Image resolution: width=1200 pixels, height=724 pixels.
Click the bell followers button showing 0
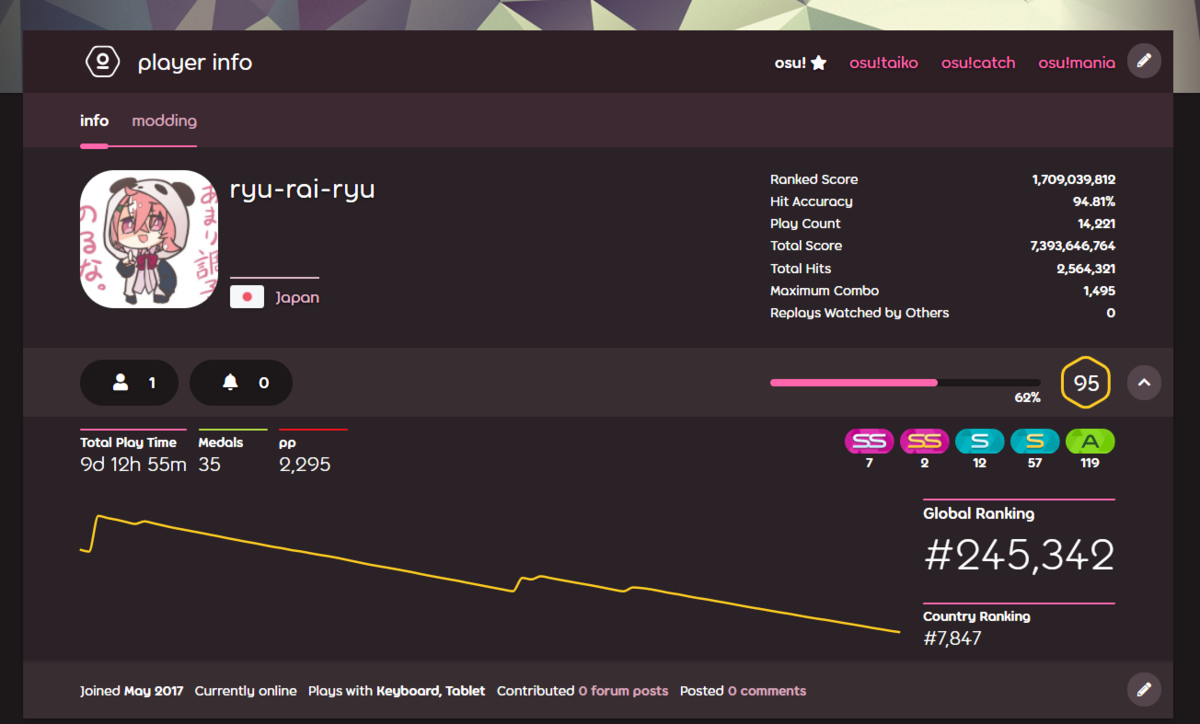click(241, 383)
